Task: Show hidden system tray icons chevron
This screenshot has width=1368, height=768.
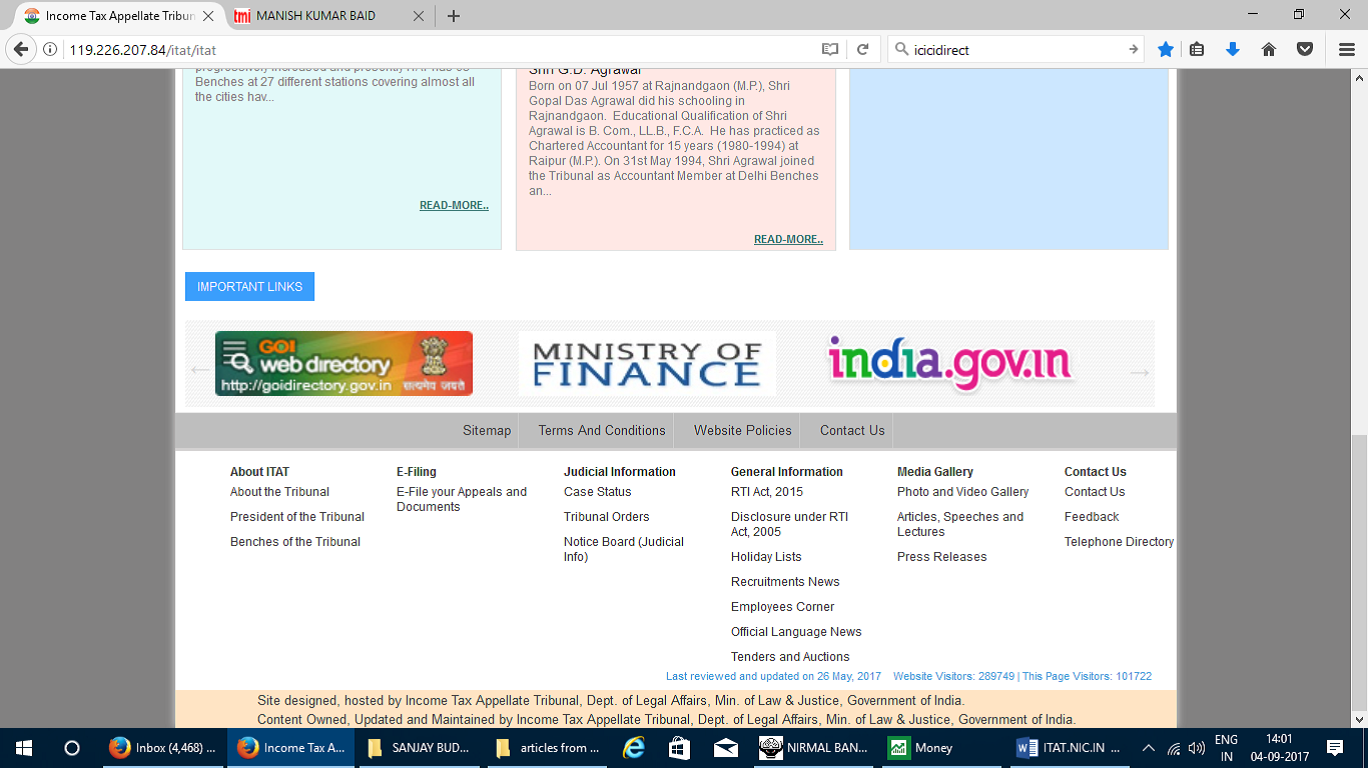Action: tap(1148, 748)
